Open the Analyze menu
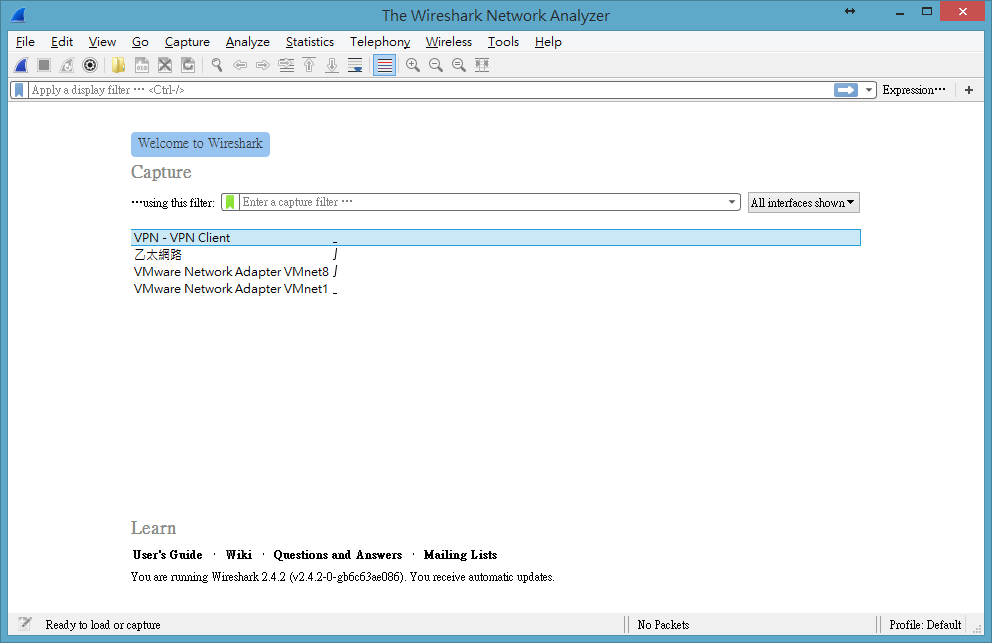This screenshot has width=992, height=643. click(247, 42)
